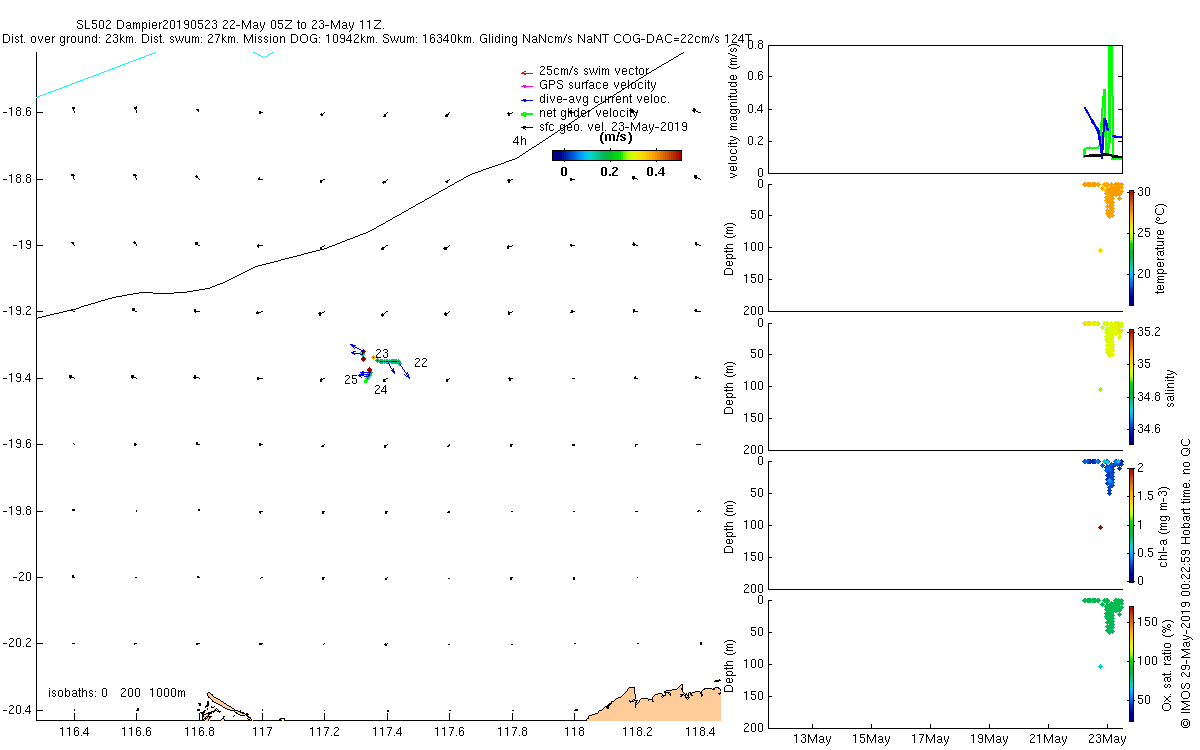Click the chl-a color bar

1130,524
